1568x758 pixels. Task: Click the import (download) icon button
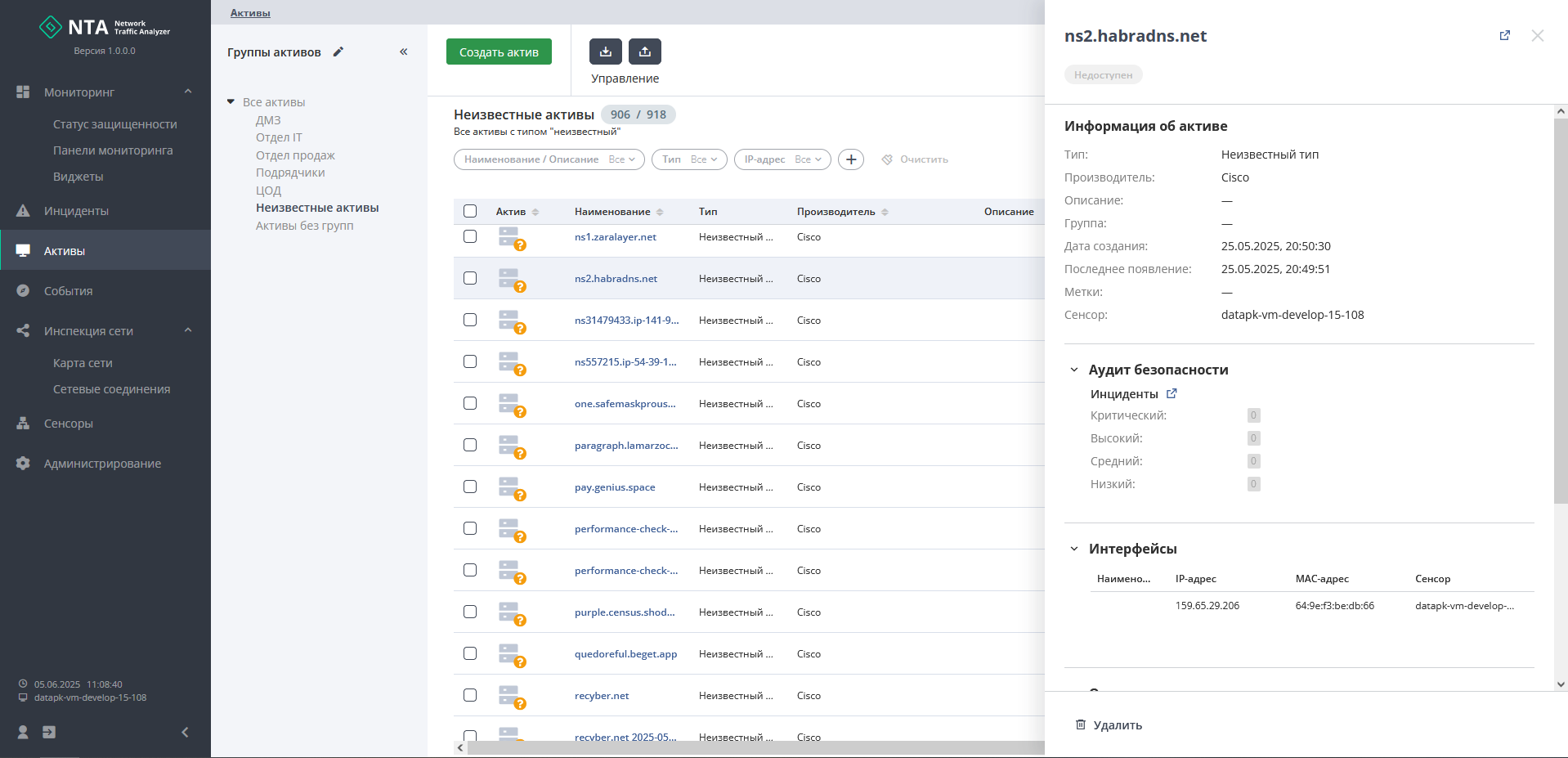pos(605,52)
